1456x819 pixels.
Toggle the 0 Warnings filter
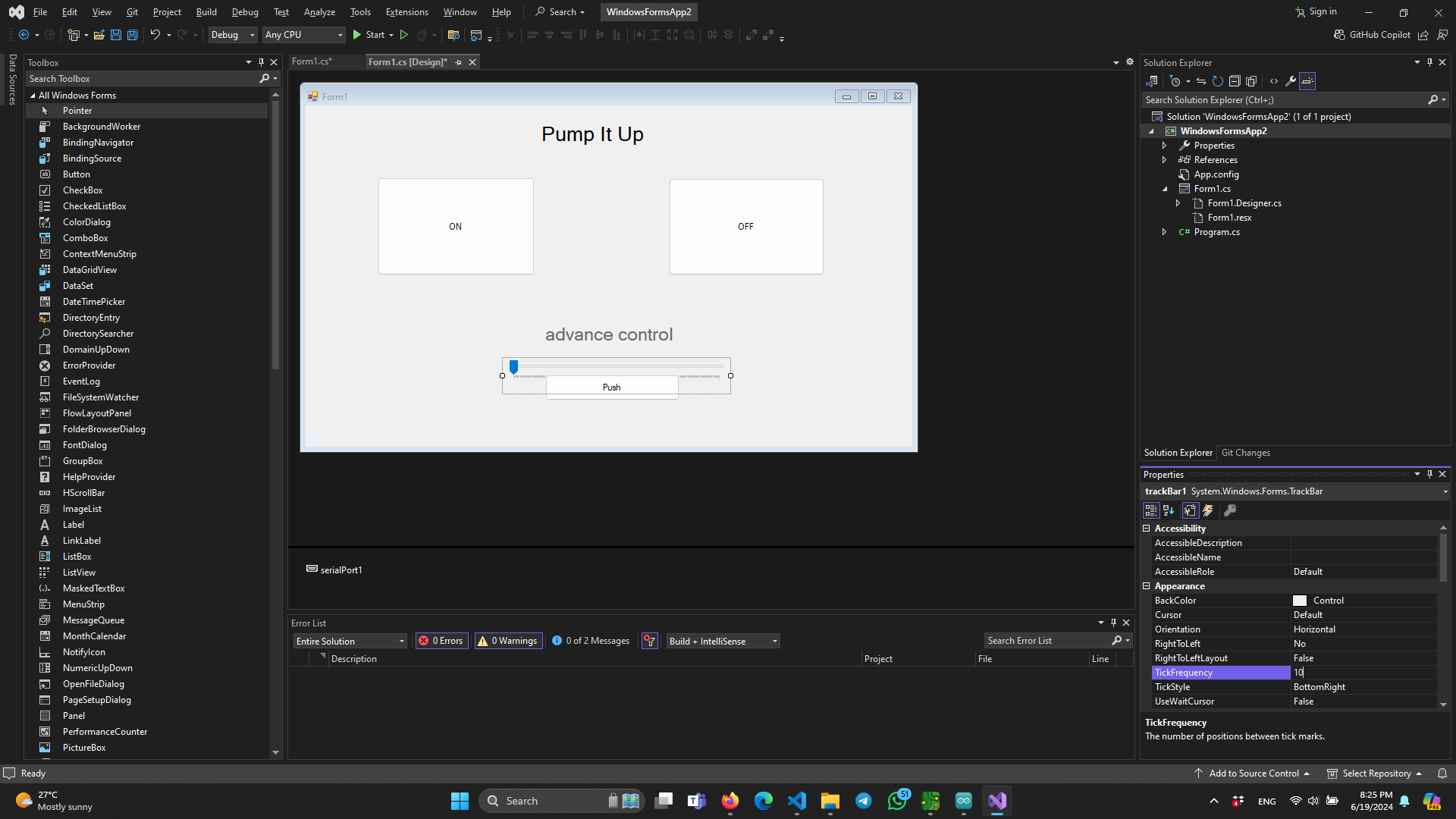[x=508, y=641]
